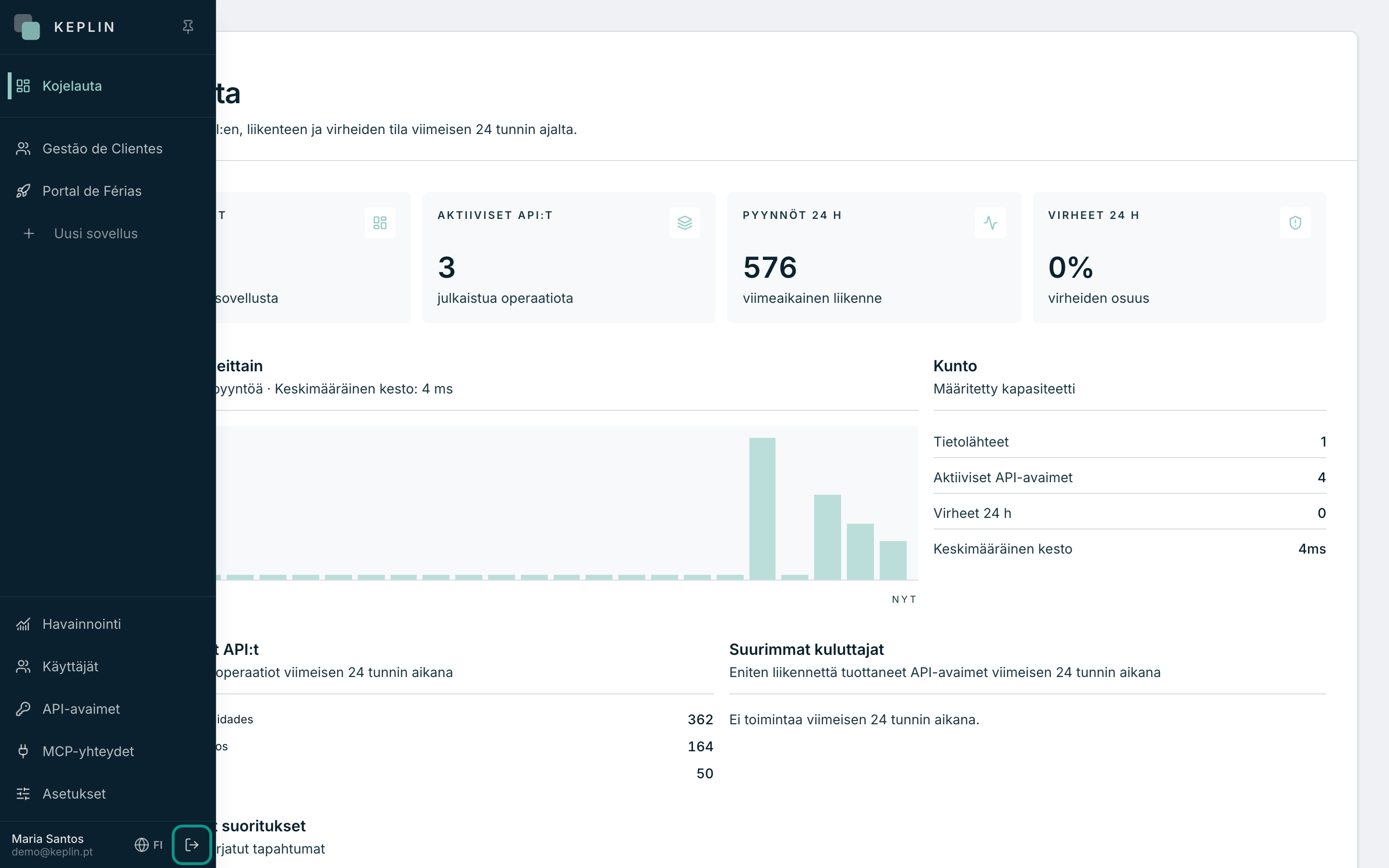Click the grid icon in the first stat card
Image resolution: width=1389 pixels, height=868 pixels.
380,223
